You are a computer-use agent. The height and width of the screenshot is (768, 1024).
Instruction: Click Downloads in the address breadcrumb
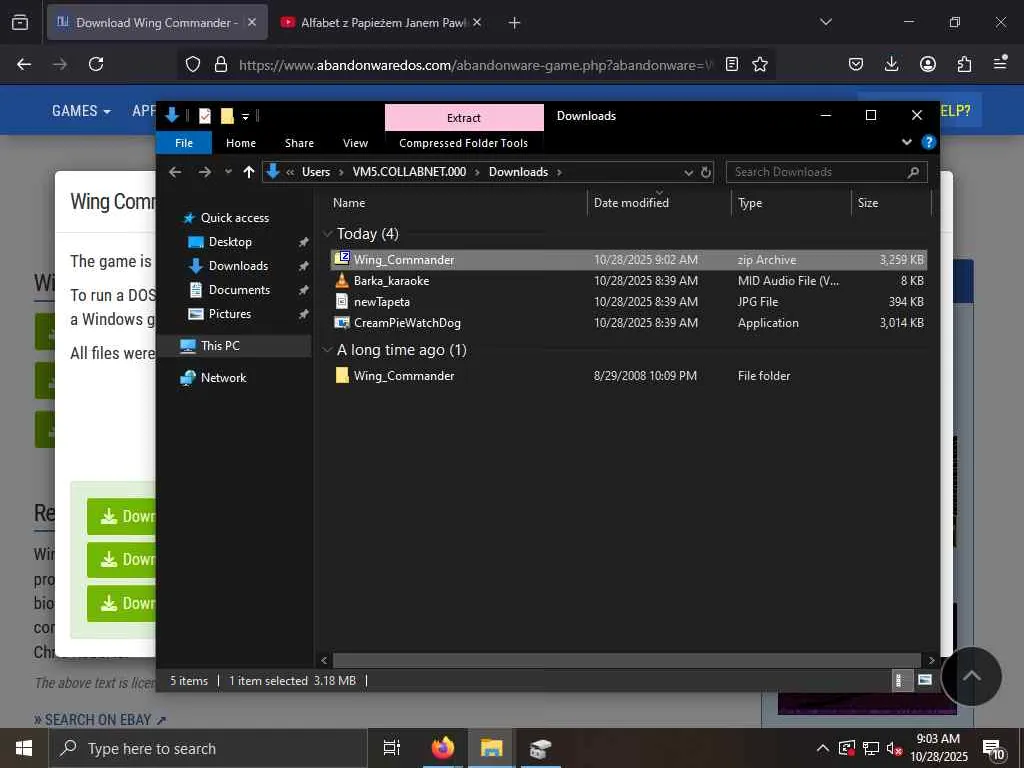click(x=519, y=172)
